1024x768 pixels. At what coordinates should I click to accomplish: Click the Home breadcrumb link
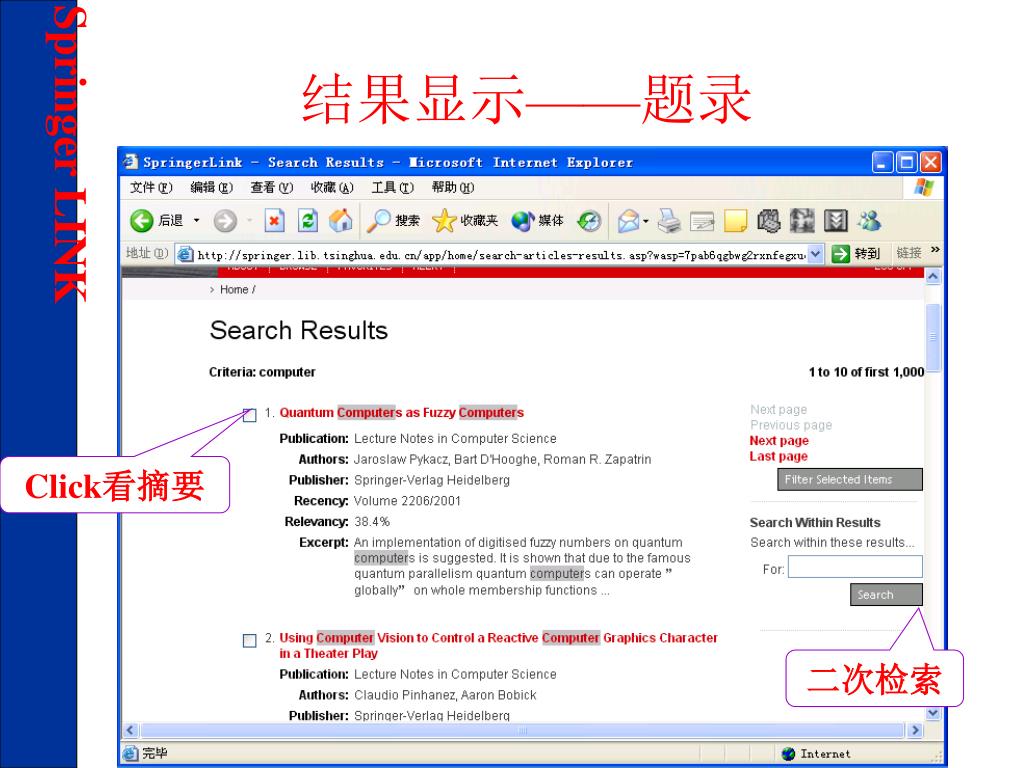click(234, 289)
